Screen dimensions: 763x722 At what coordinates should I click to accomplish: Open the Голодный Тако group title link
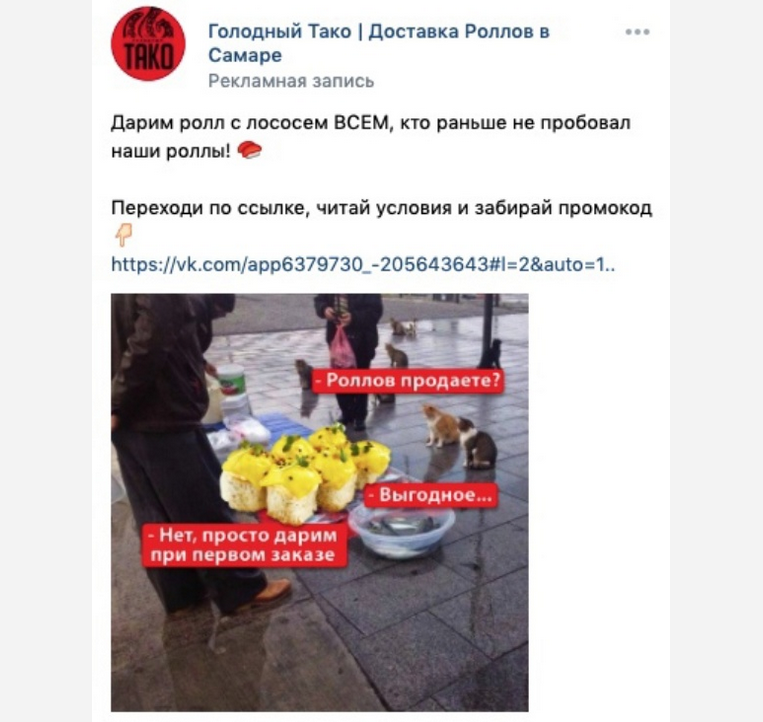coord(379,43)
